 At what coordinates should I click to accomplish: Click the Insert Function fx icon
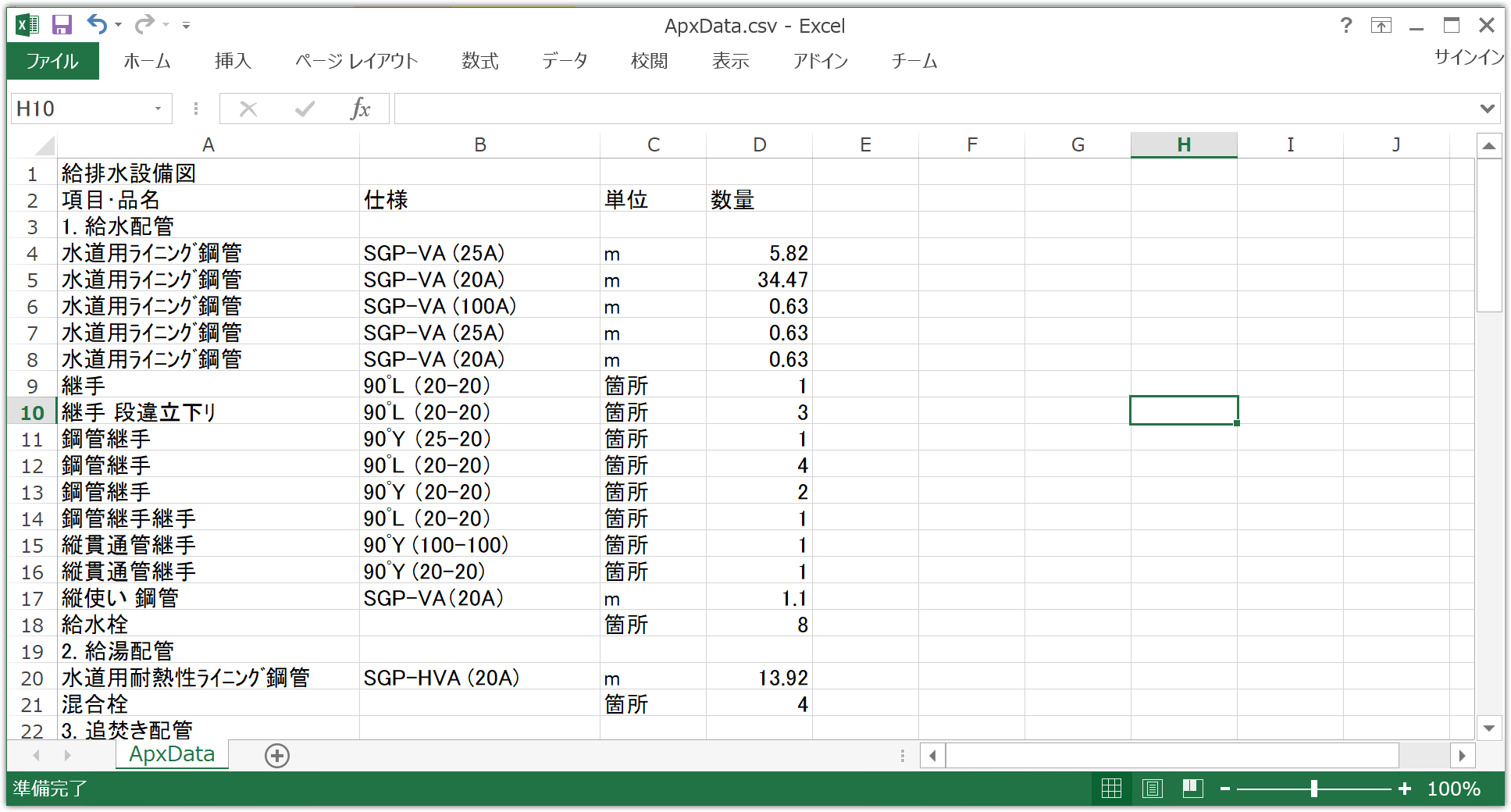click(360, 109)
